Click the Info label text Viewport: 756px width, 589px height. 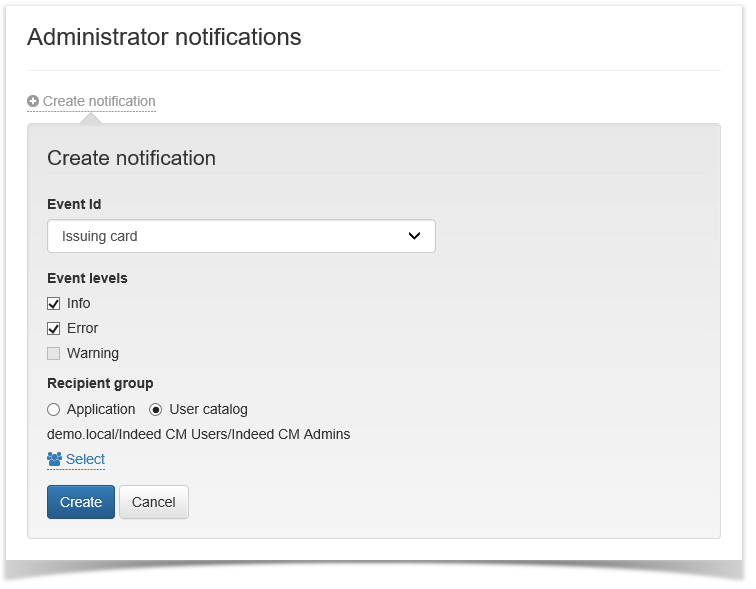[79, 303]
